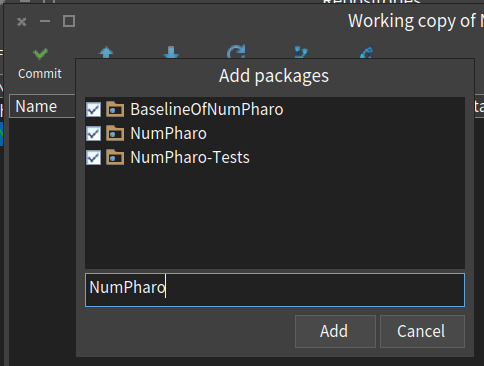Click the Name column header
This screenshot has height=366, width=484.
point(36,107)
